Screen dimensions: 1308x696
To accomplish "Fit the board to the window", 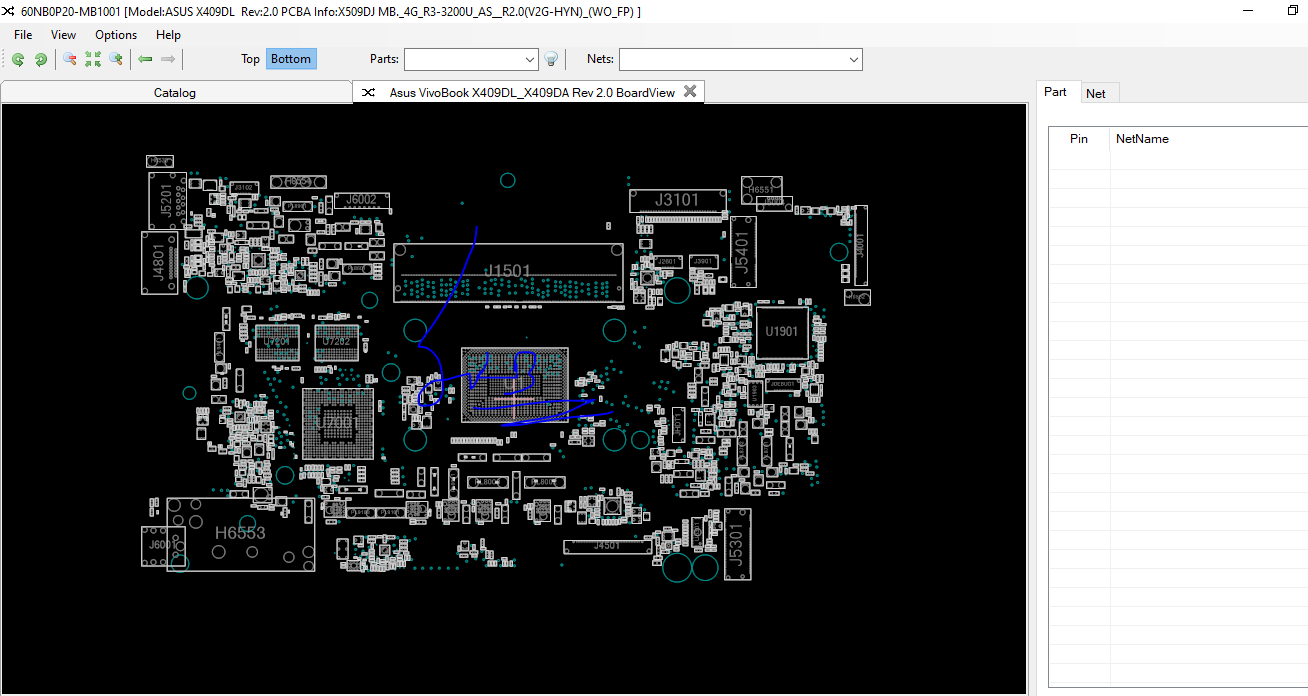I will pyautogui.click(x=93, y=59).
